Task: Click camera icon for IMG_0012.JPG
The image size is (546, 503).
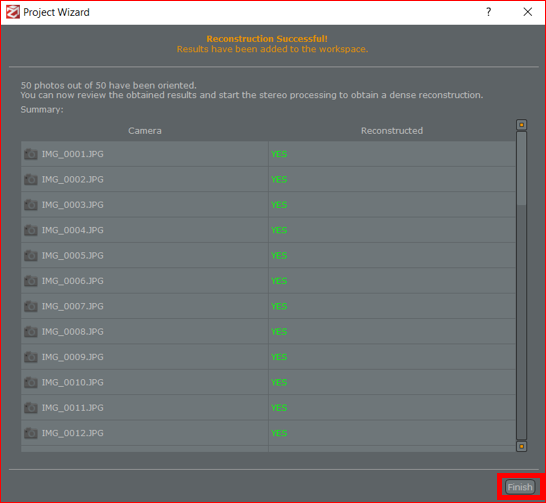Action: (31, 433)
